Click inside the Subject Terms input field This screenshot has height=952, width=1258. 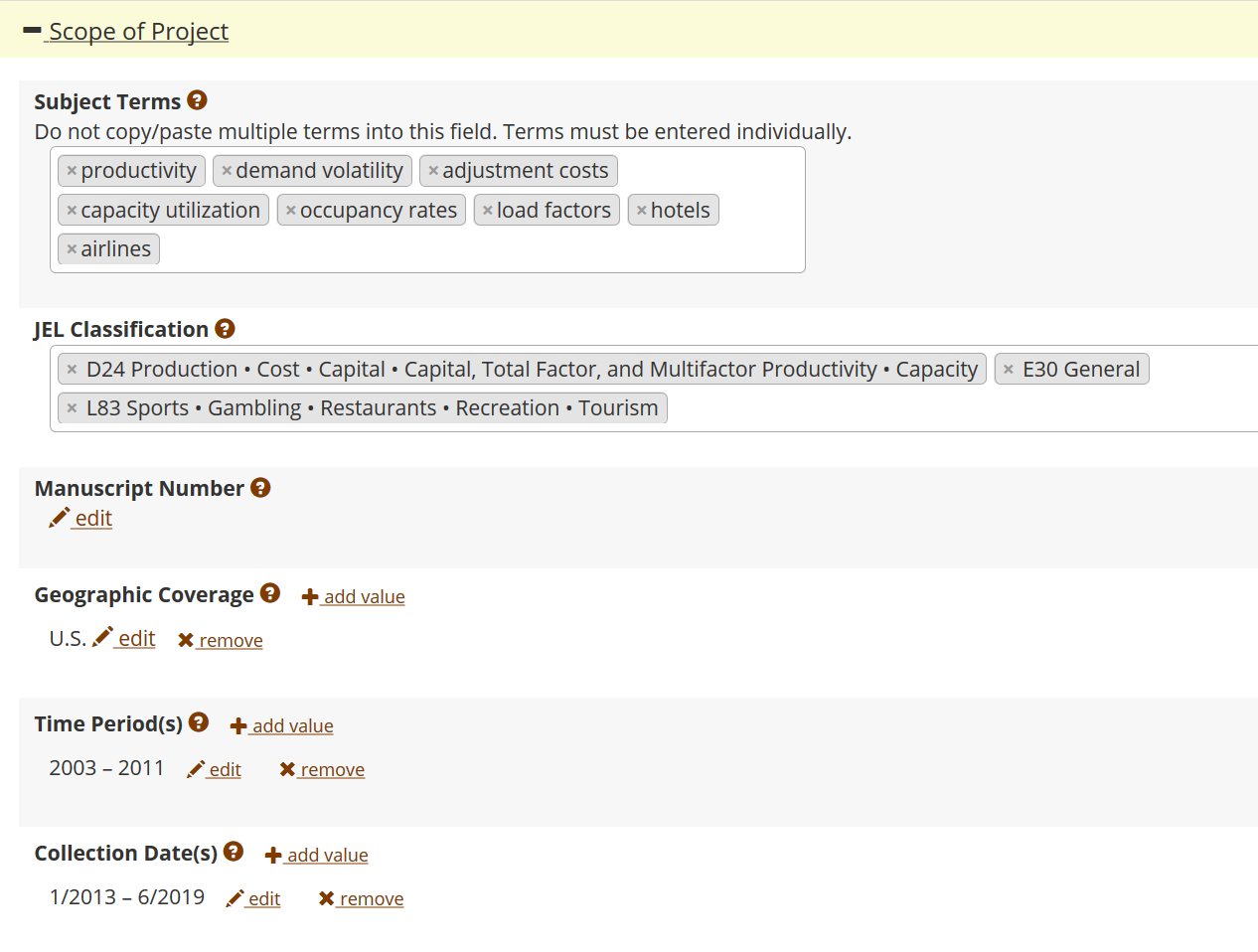(477, 249)
